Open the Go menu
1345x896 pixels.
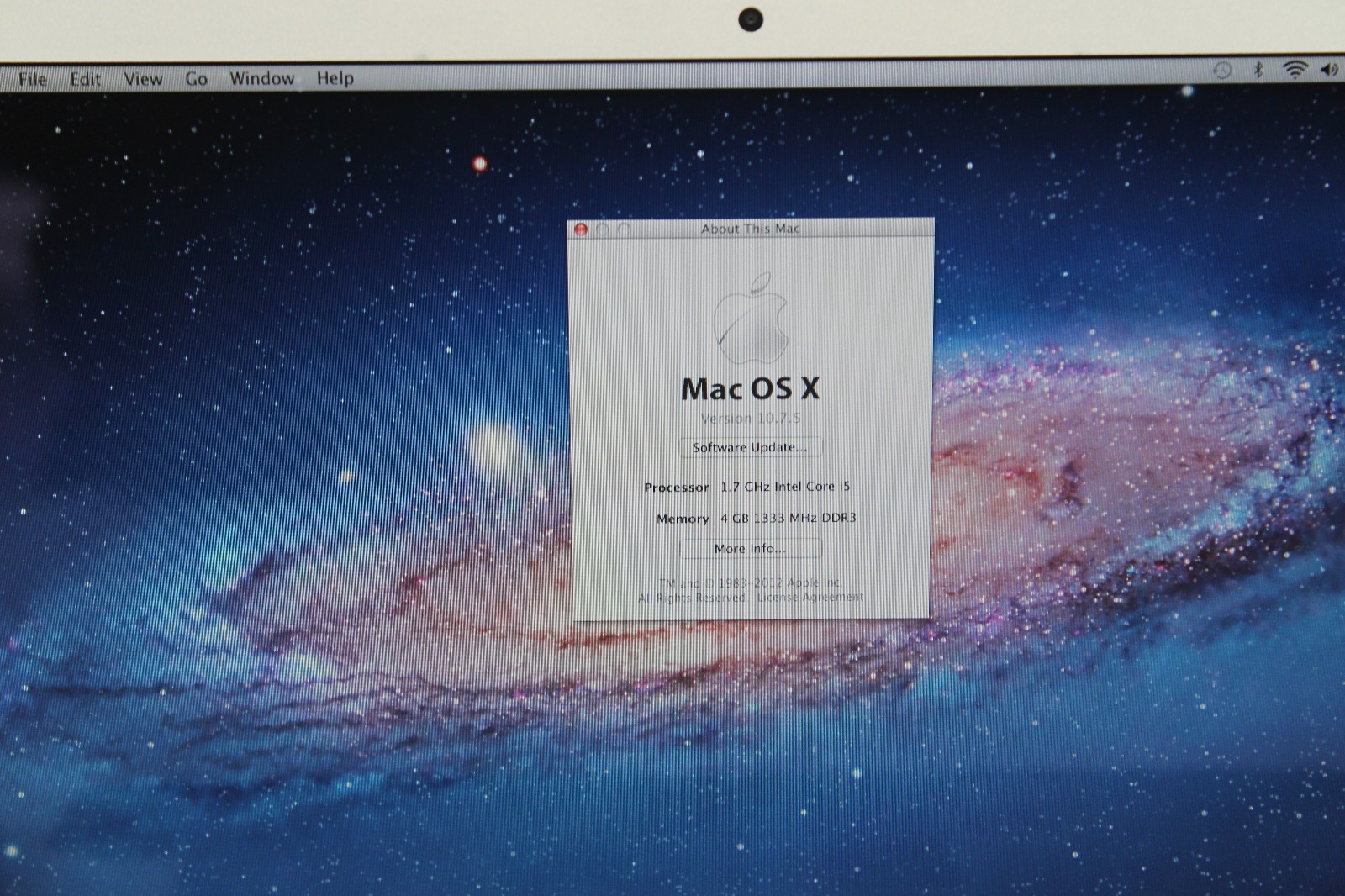pos(196,79)
